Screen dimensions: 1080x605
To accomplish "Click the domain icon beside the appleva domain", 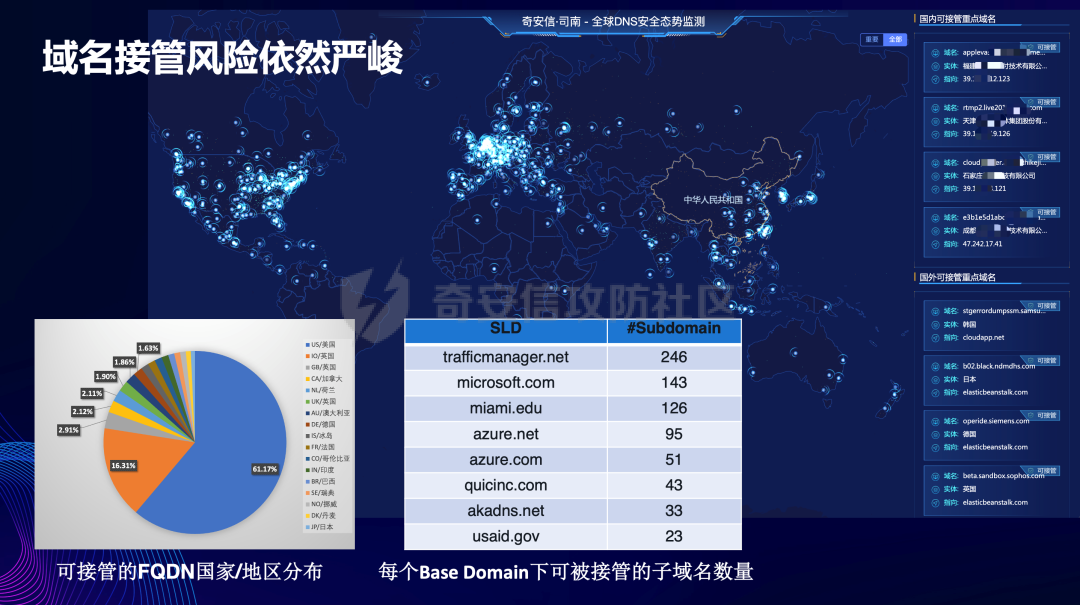I will [935, 53].
